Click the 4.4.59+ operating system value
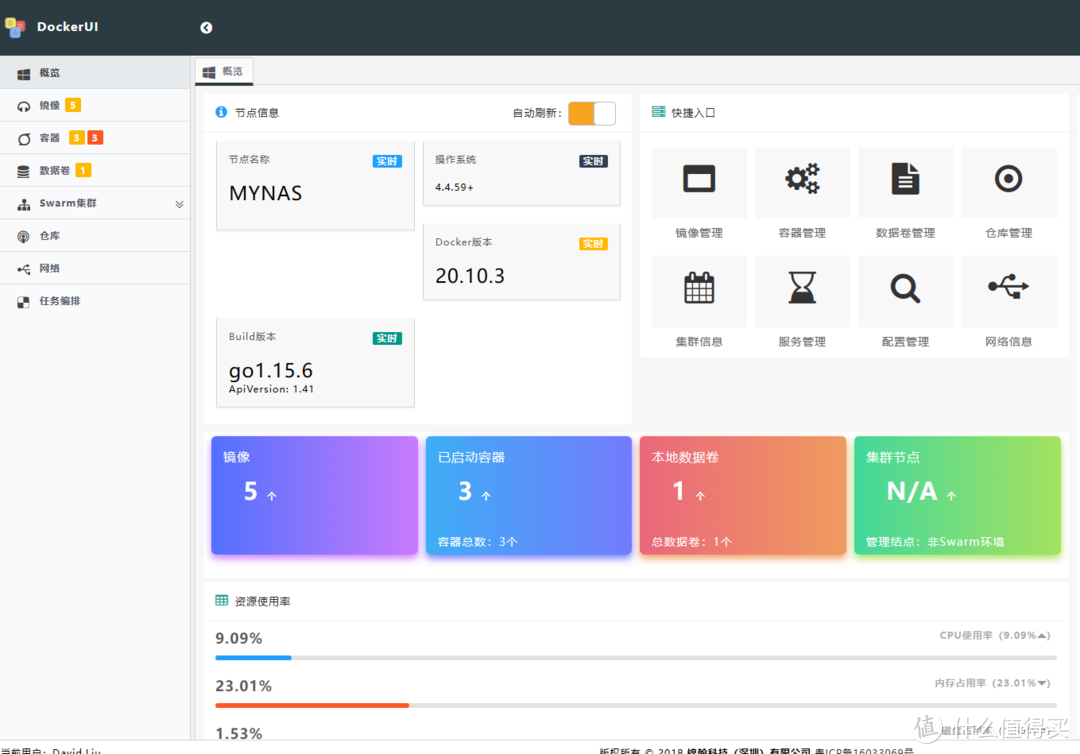Screen dimensions: 1080x754 [x=454, y=187]
